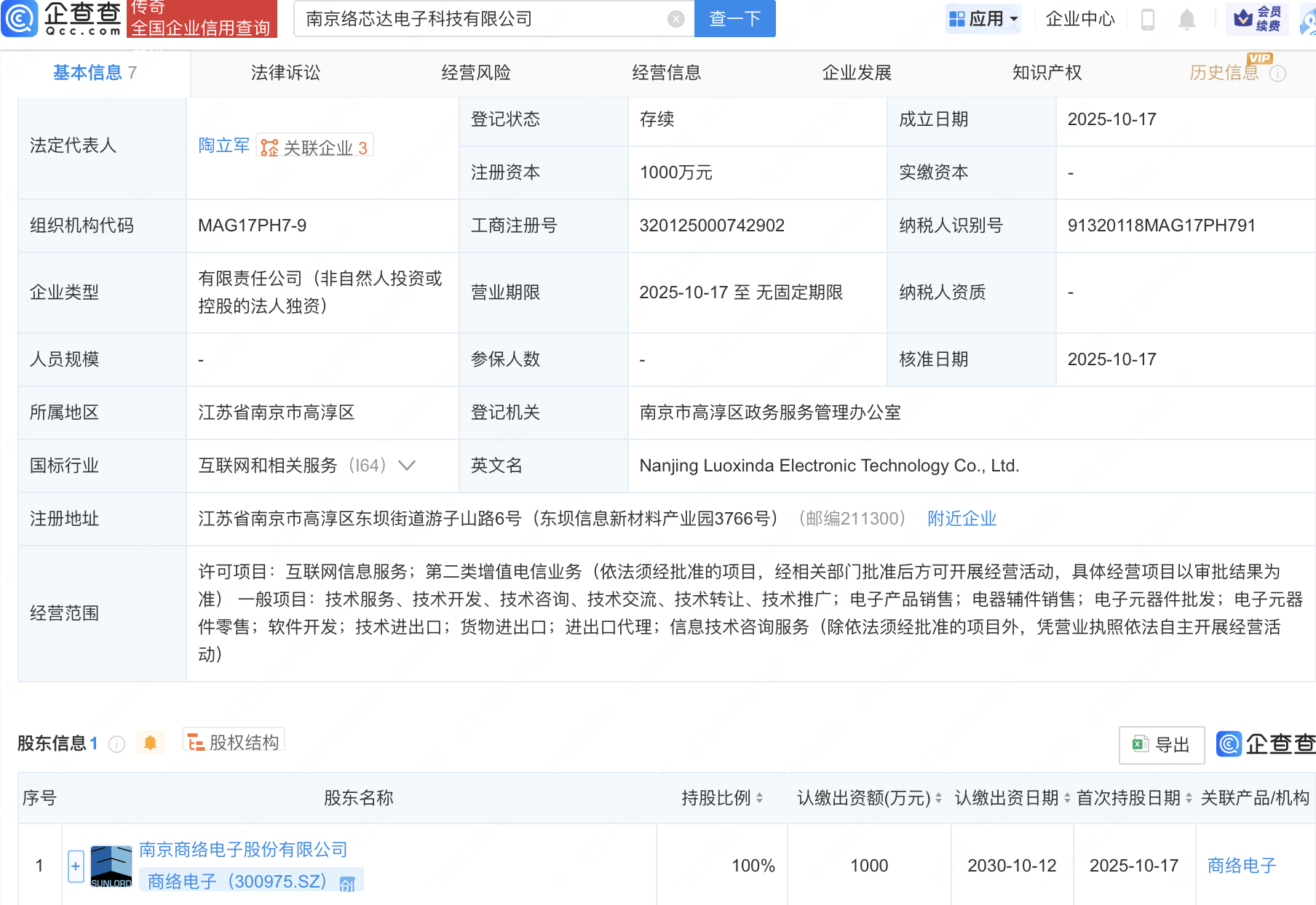Expand shareholder row with plus button
The width and height of the screenshot is (1316, 905).
[x=76, y=866]
